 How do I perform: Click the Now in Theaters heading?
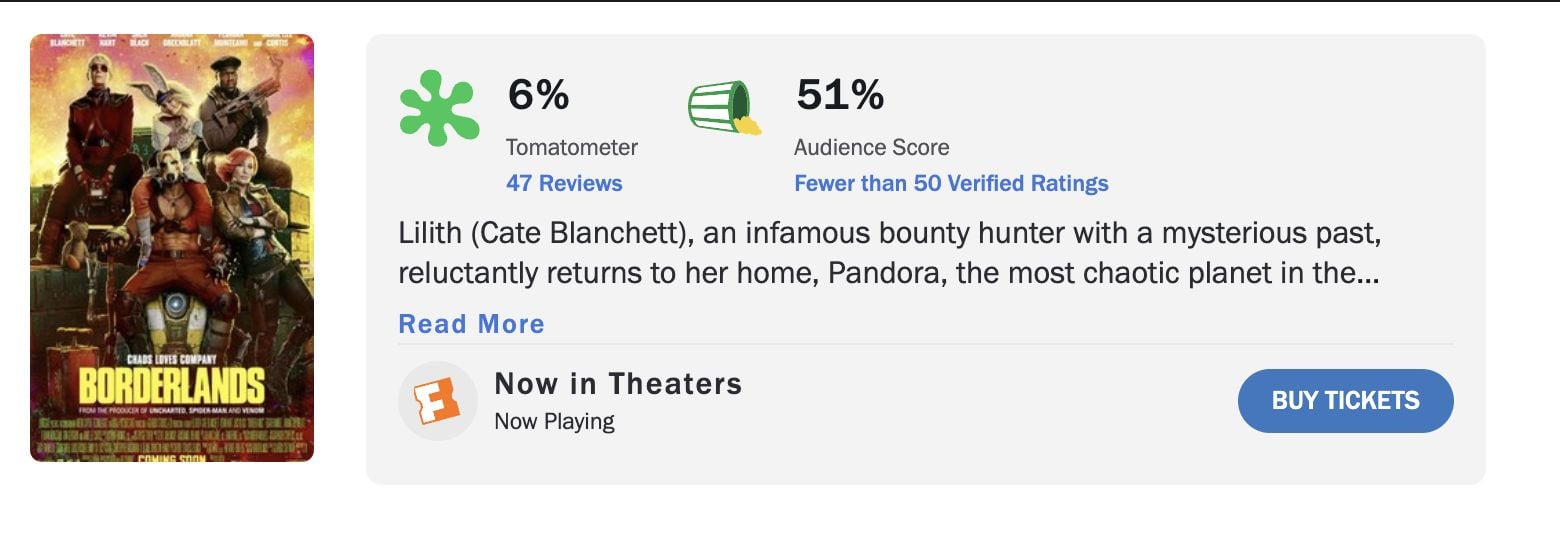618,383
